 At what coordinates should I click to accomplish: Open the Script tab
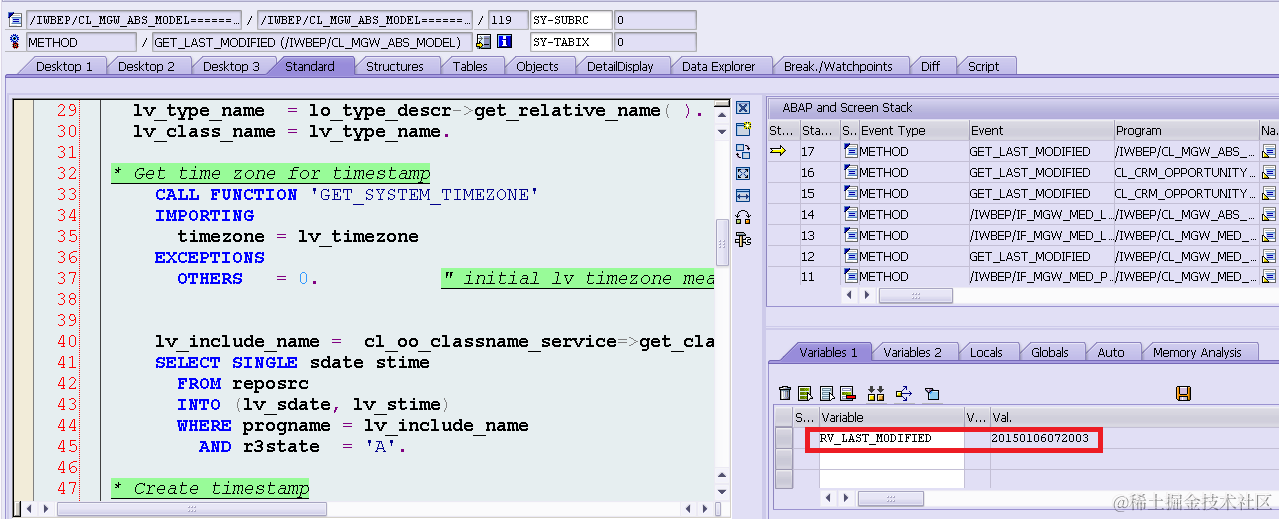click(x=983, y=66)
